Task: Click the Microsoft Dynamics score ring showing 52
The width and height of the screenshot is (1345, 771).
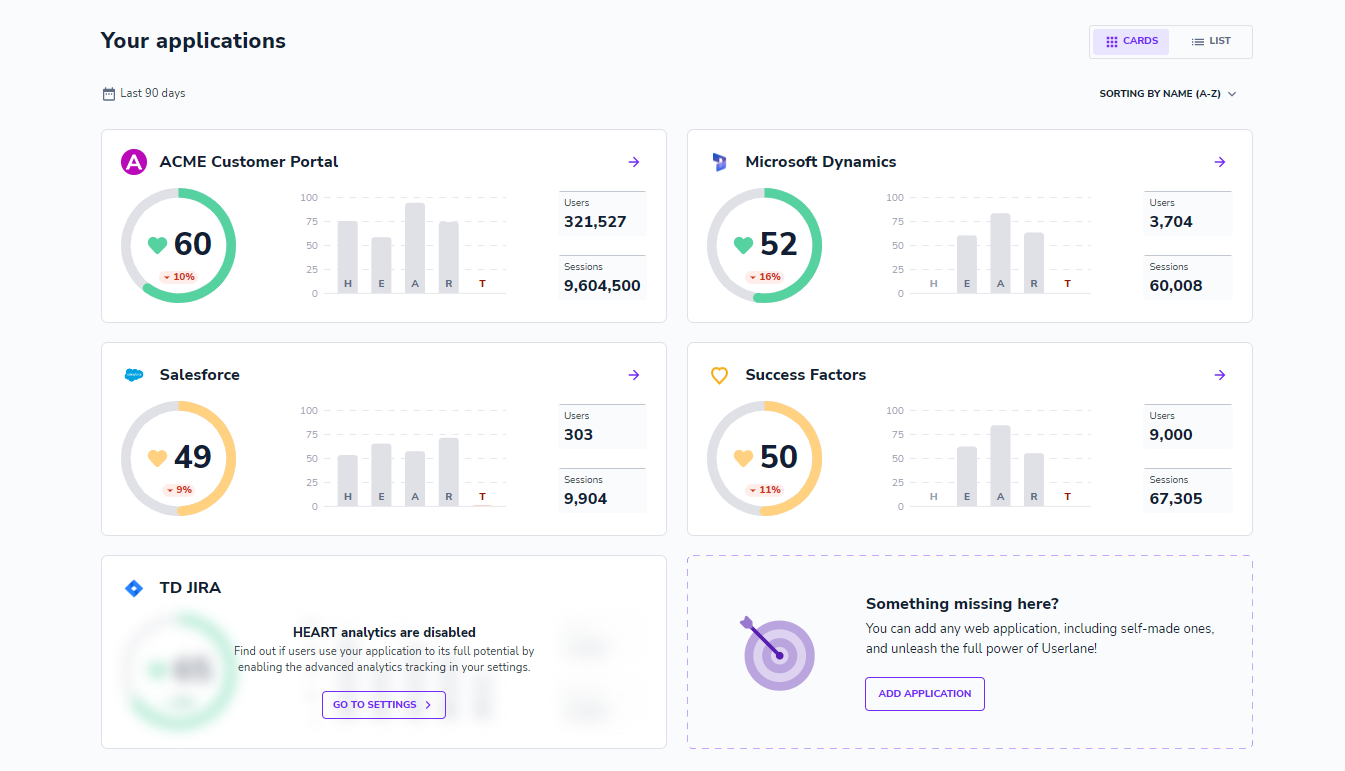Action: [x=765, y=245]
